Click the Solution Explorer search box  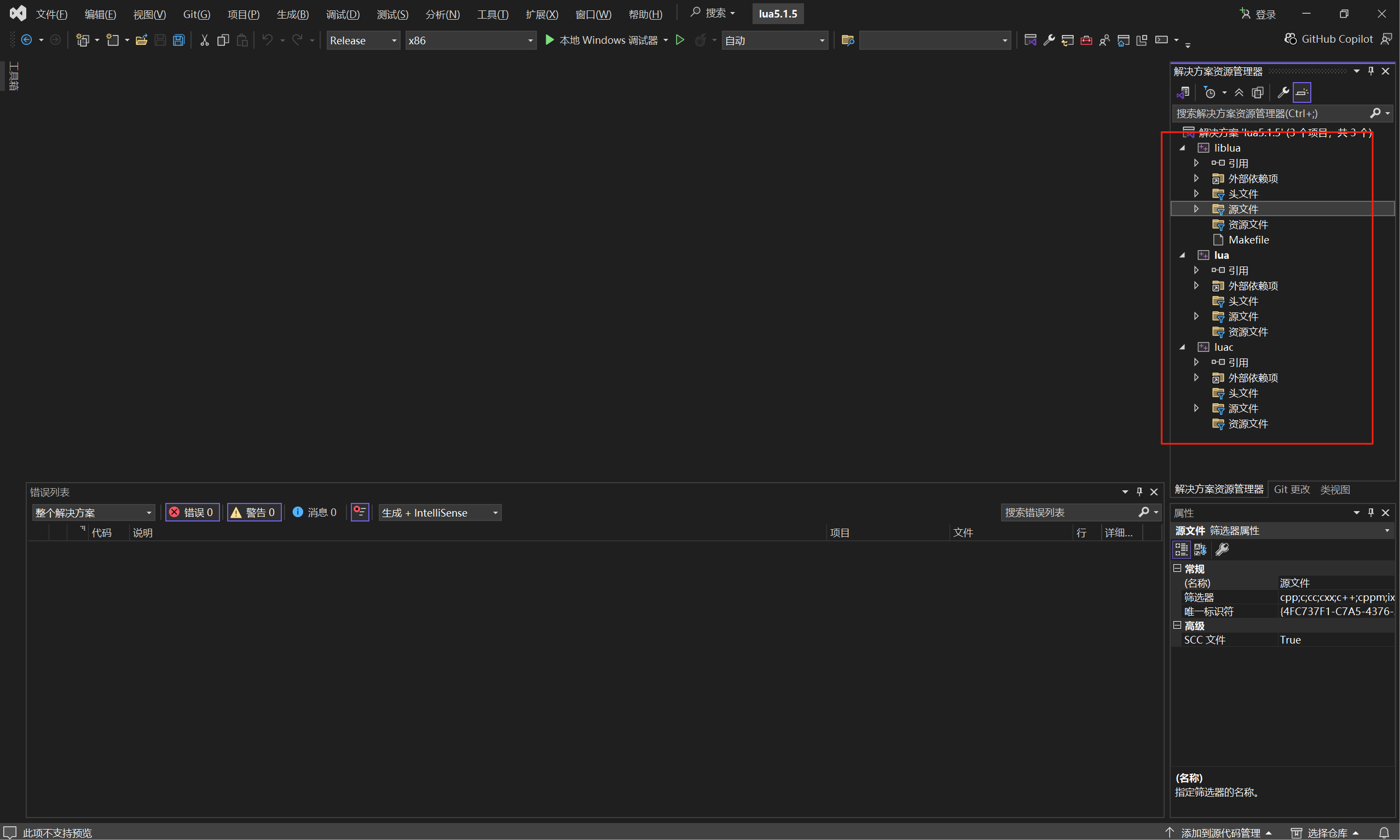tap(1268, 113)
